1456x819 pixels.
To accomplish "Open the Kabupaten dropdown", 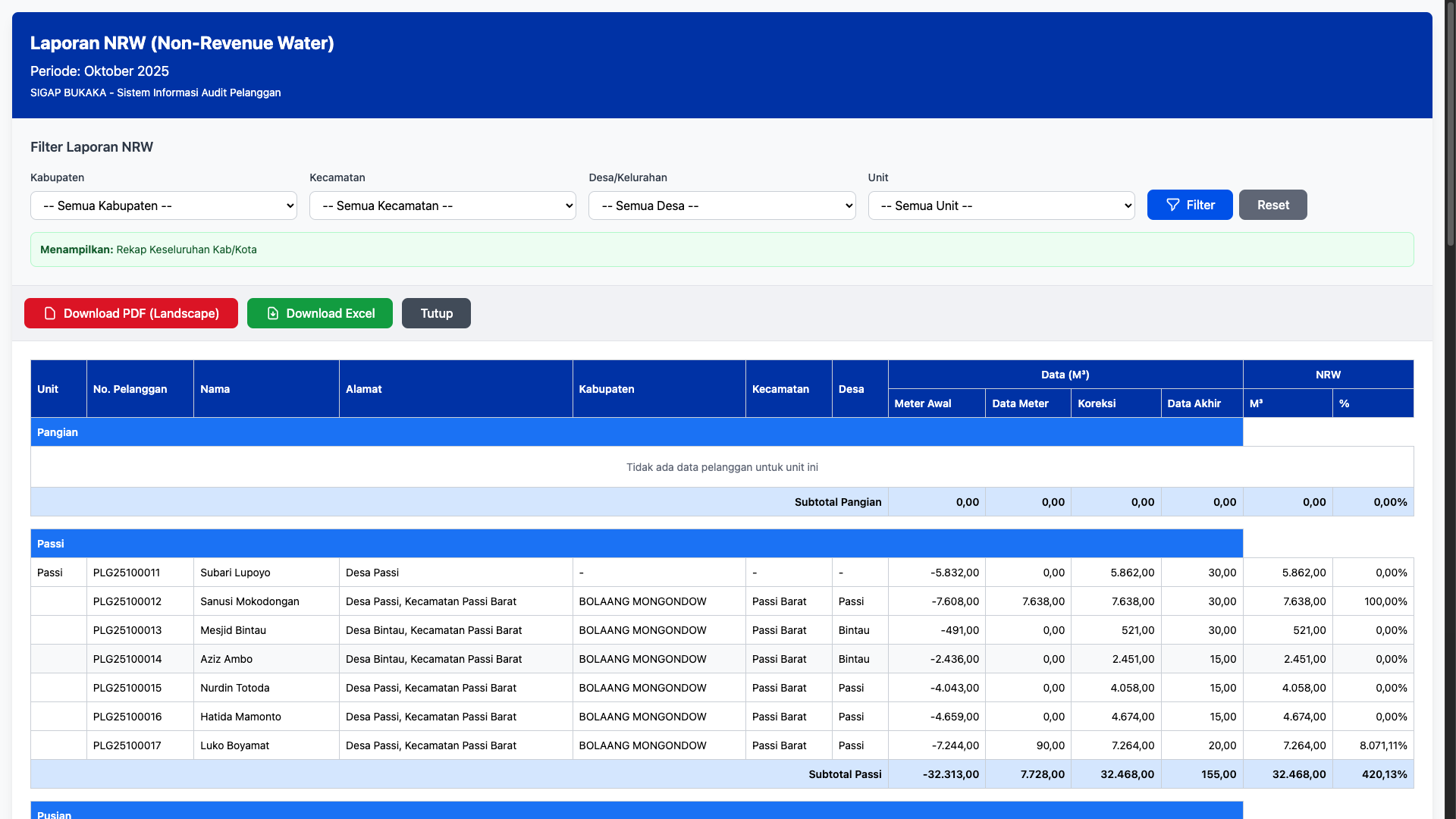I will click(164, 206).
